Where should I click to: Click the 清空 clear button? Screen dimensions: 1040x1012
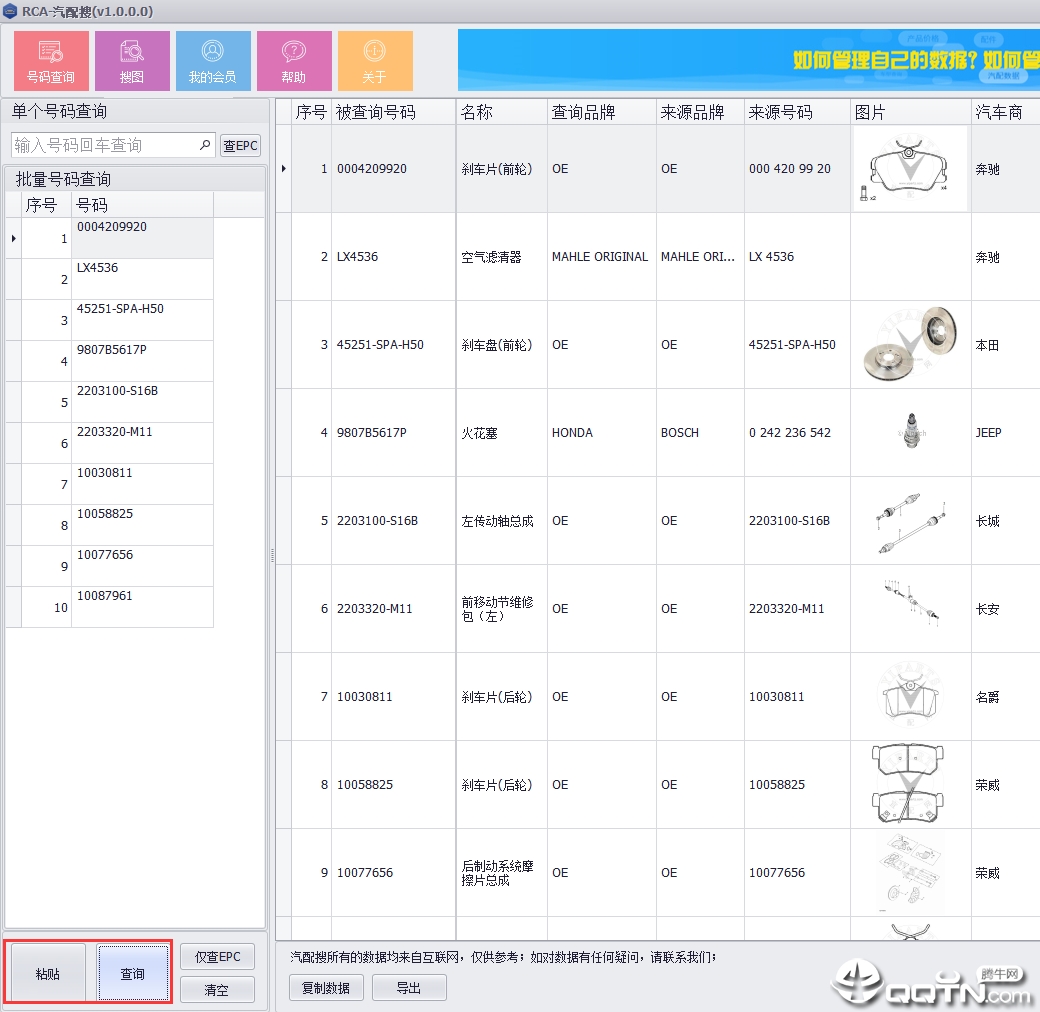(x=217, y=990)
